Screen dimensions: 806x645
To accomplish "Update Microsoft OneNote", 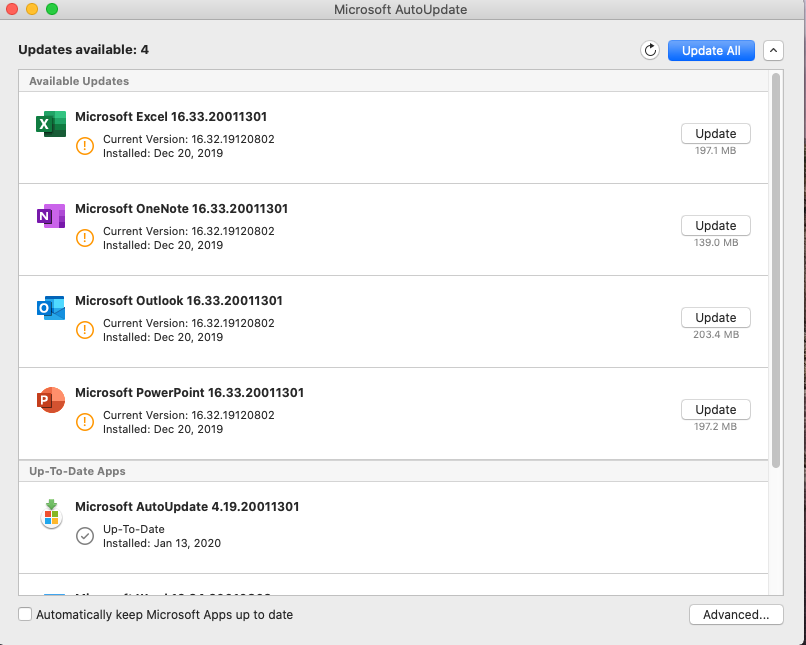I will pyautogui.click(x=716, y=226).
